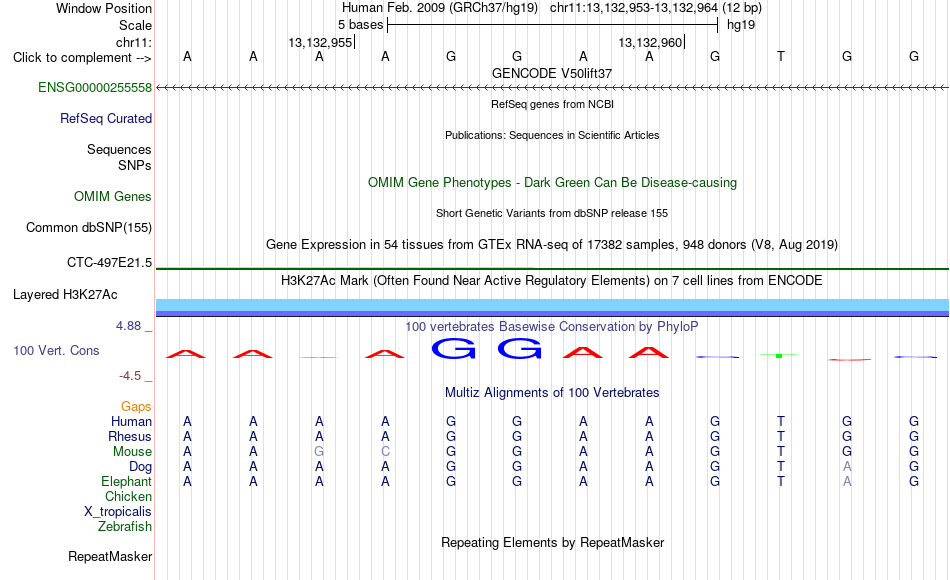Click the green T marker in PhyloP track

(779, 355)
